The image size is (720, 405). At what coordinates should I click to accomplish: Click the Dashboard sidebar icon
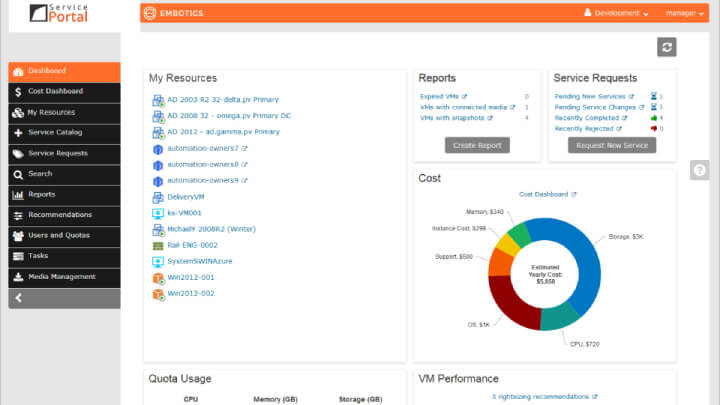click(18, 72)
